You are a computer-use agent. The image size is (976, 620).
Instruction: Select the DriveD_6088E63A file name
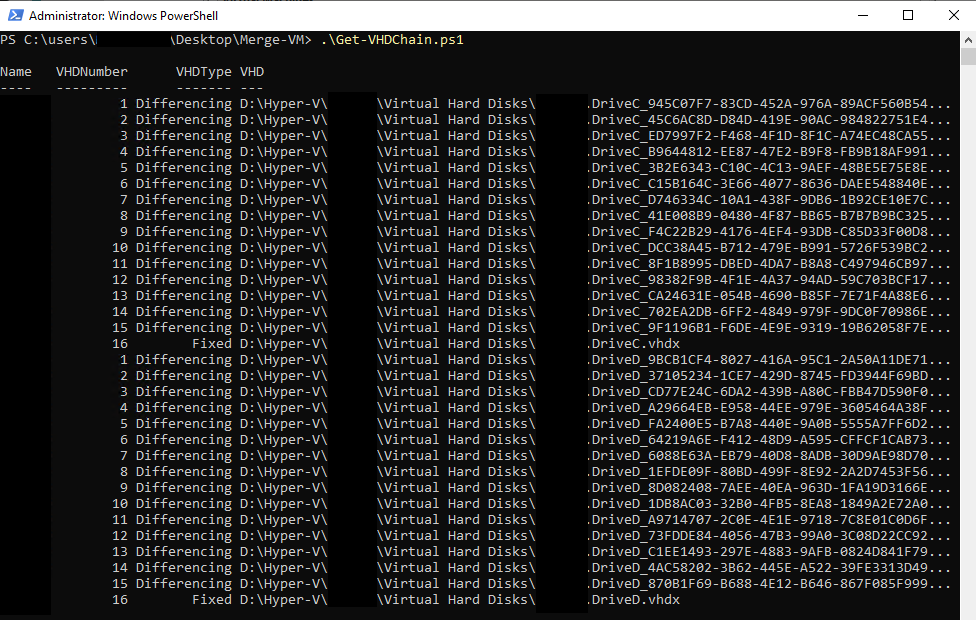[769, 456]
